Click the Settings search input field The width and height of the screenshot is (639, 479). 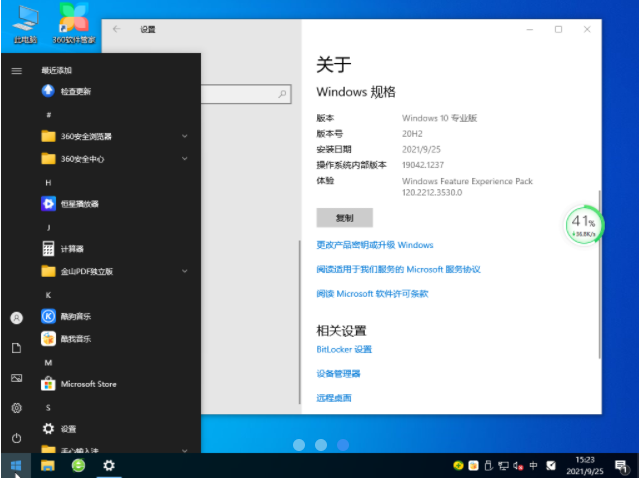245,95
